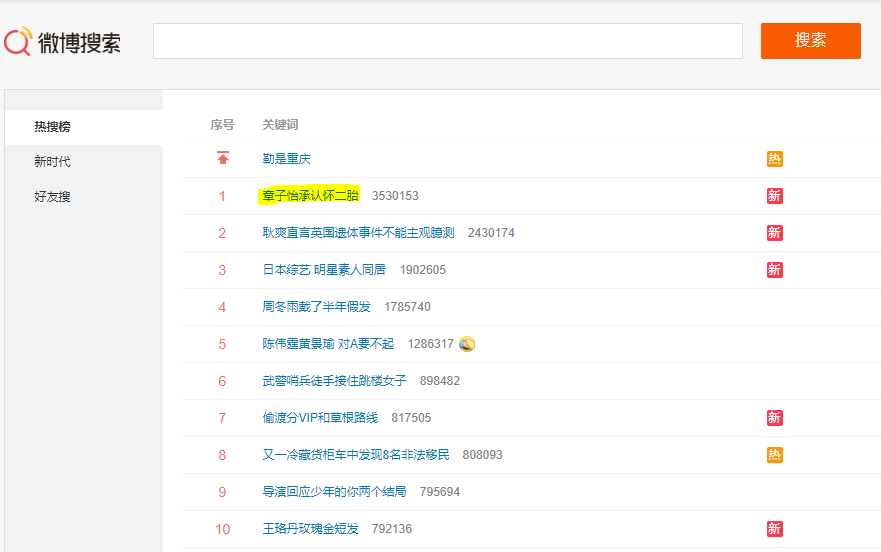881x552 pixels.
Task: Open the highlighted 章子怡承认怀二胎 topic
Action: point(310,196)
